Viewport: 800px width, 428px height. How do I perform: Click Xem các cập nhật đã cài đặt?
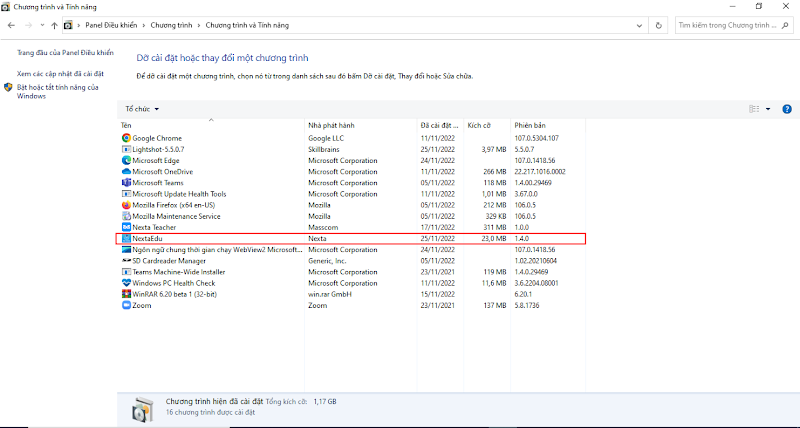[x=60, y=73]
